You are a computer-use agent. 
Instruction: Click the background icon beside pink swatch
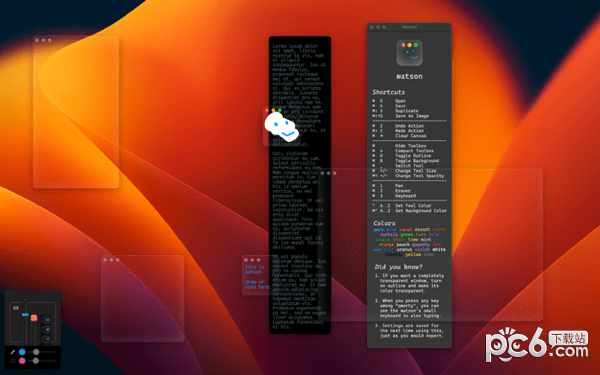click(x=13, y=361)
